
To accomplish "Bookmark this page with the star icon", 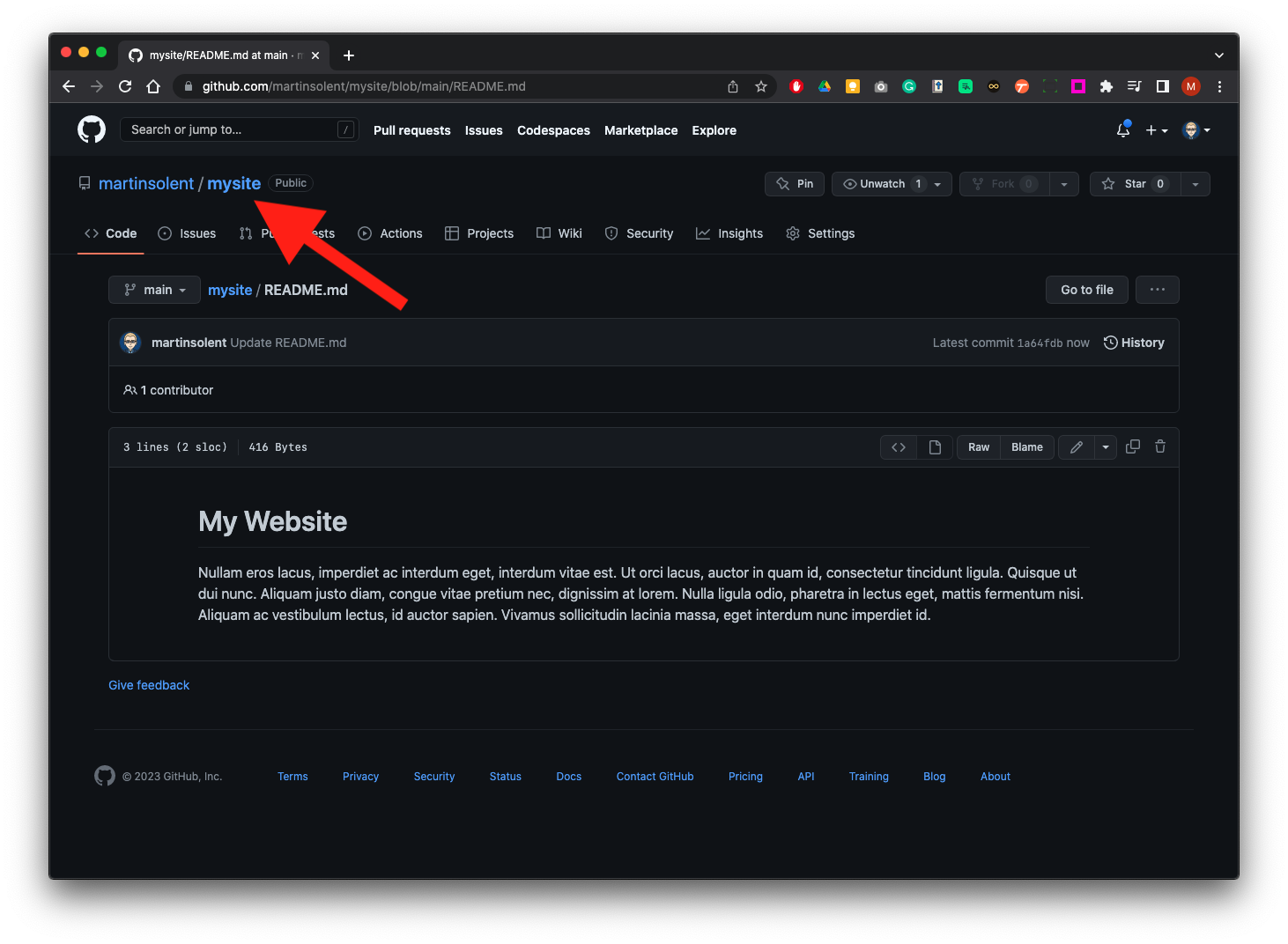I will 761,86.
